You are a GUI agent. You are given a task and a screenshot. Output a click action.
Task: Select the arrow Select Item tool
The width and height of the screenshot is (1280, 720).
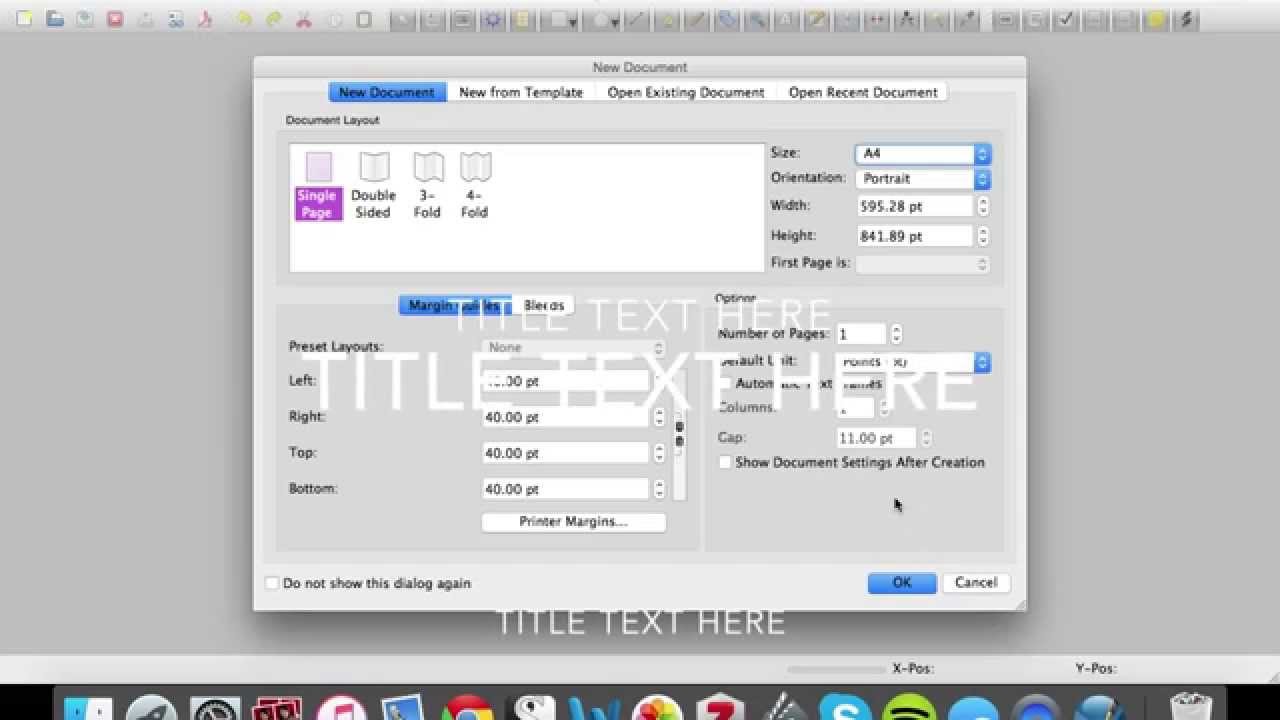405,19
